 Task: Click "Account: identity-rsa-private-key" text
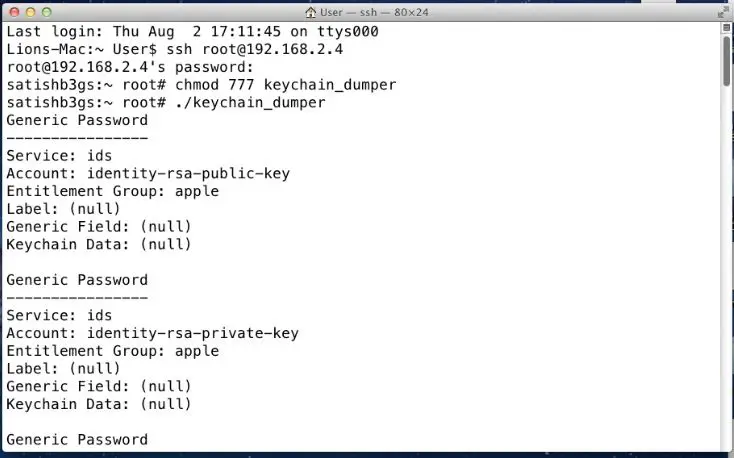(152, 333)
